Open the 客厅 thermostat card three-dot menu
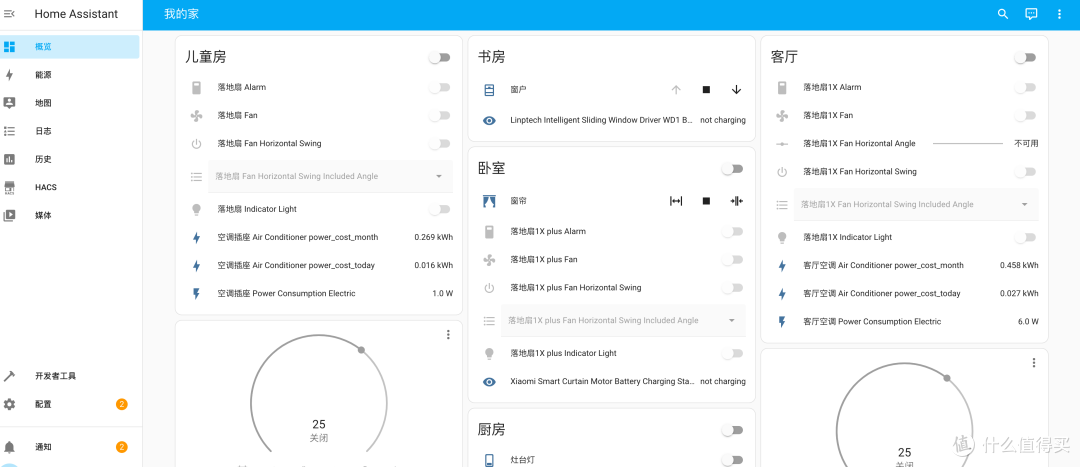This screenshot has width=1080, height=467. [1034, 363]
